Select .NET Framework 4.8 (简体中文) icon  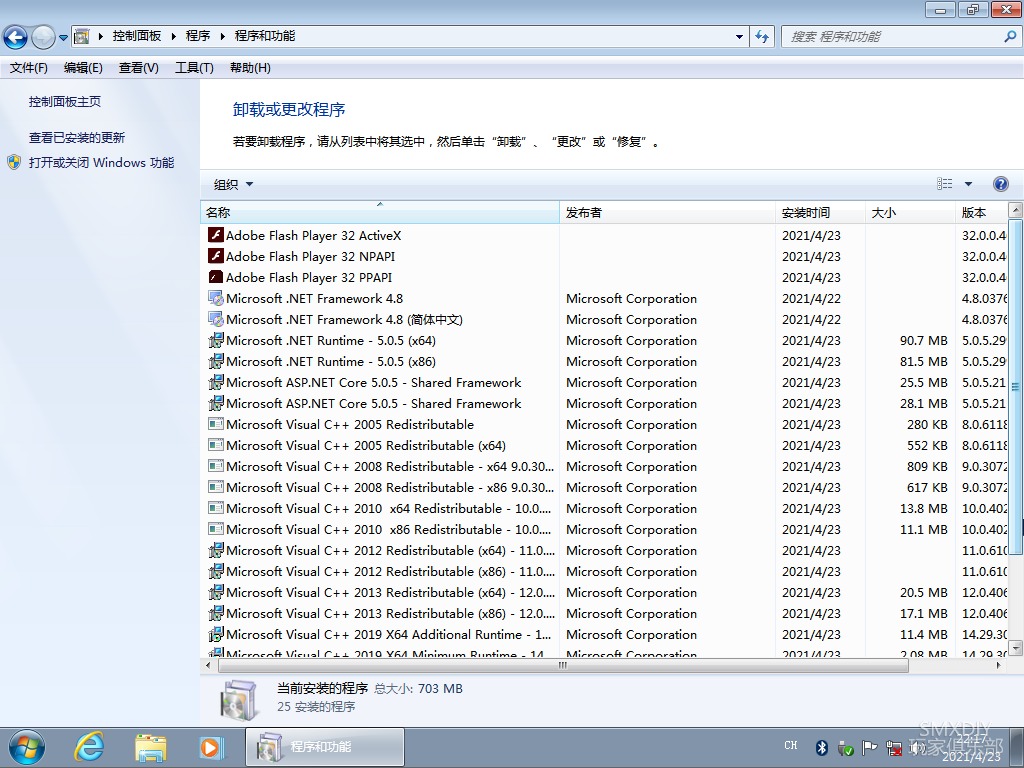pos(216,319)
